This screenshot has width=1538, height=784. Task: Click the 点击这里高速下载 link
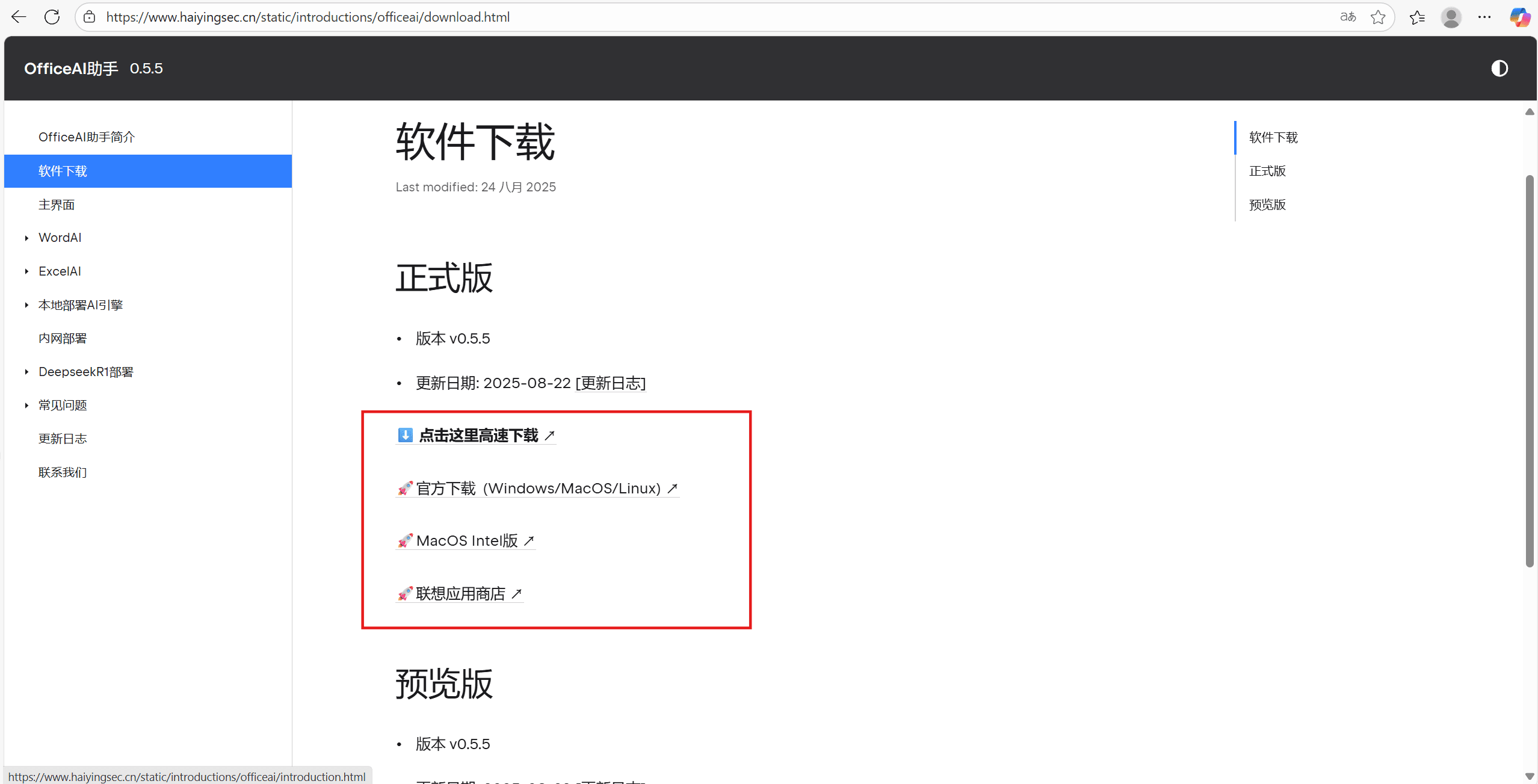click(478, 435)
